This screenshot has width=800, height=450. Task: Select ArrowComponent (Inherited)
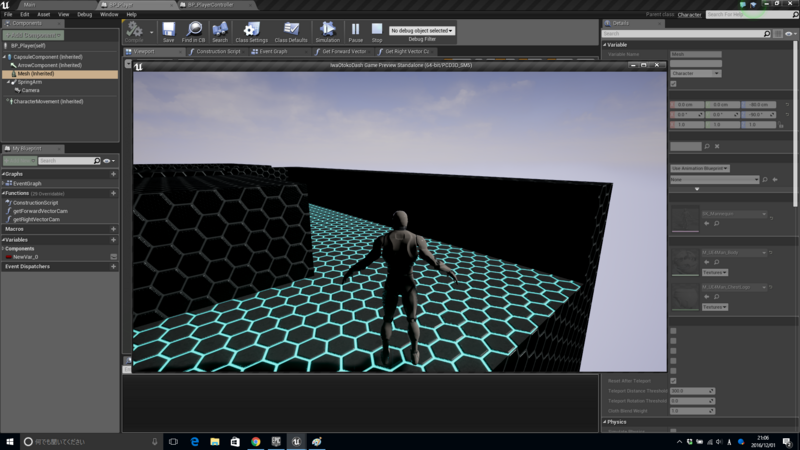point(49,65)
